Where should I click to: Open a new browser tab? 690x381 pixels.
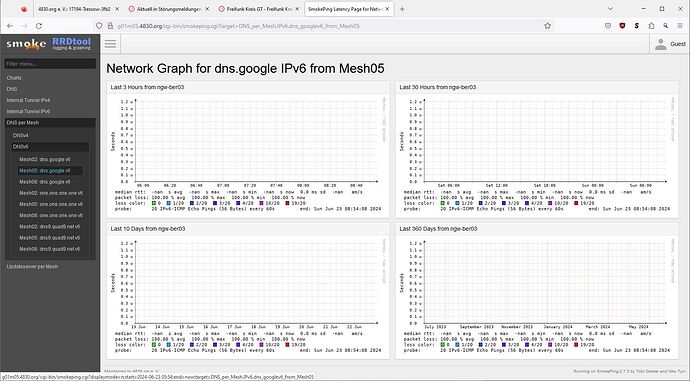pyautogui.click(x=402, y=9)
